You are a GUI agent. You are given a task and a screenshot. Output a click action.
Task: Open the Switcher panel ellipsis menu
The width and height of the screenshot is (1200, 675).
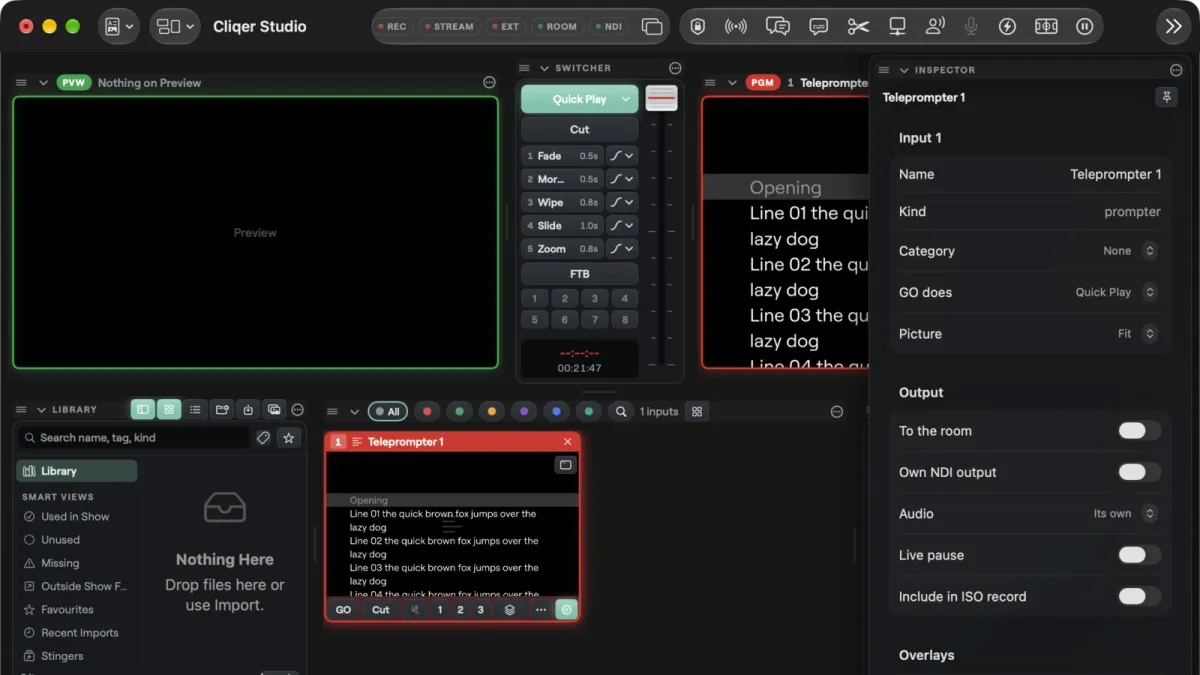[675, 68]
